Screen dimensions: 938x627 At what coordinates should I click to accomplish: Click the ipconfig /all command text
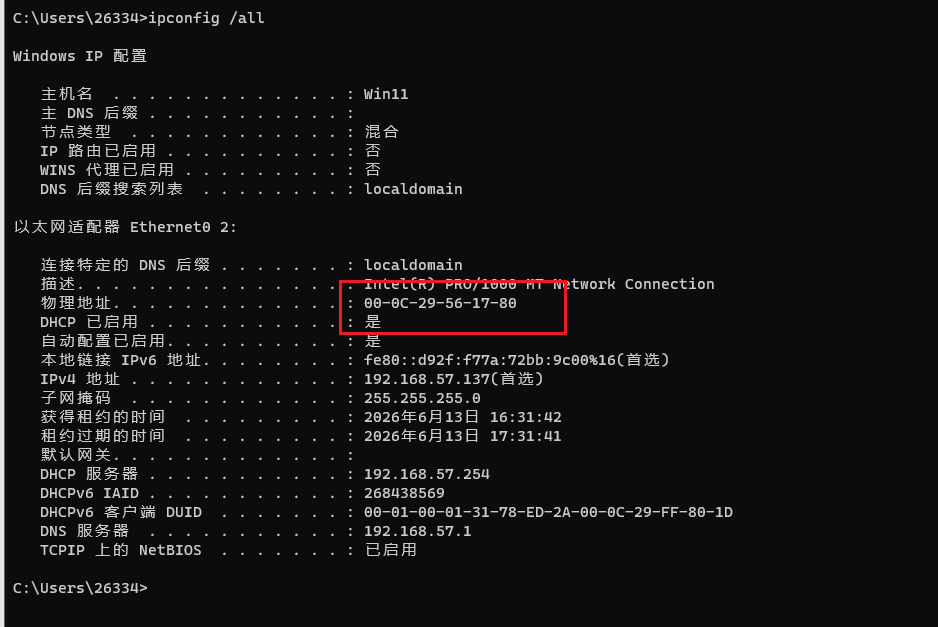206,18
